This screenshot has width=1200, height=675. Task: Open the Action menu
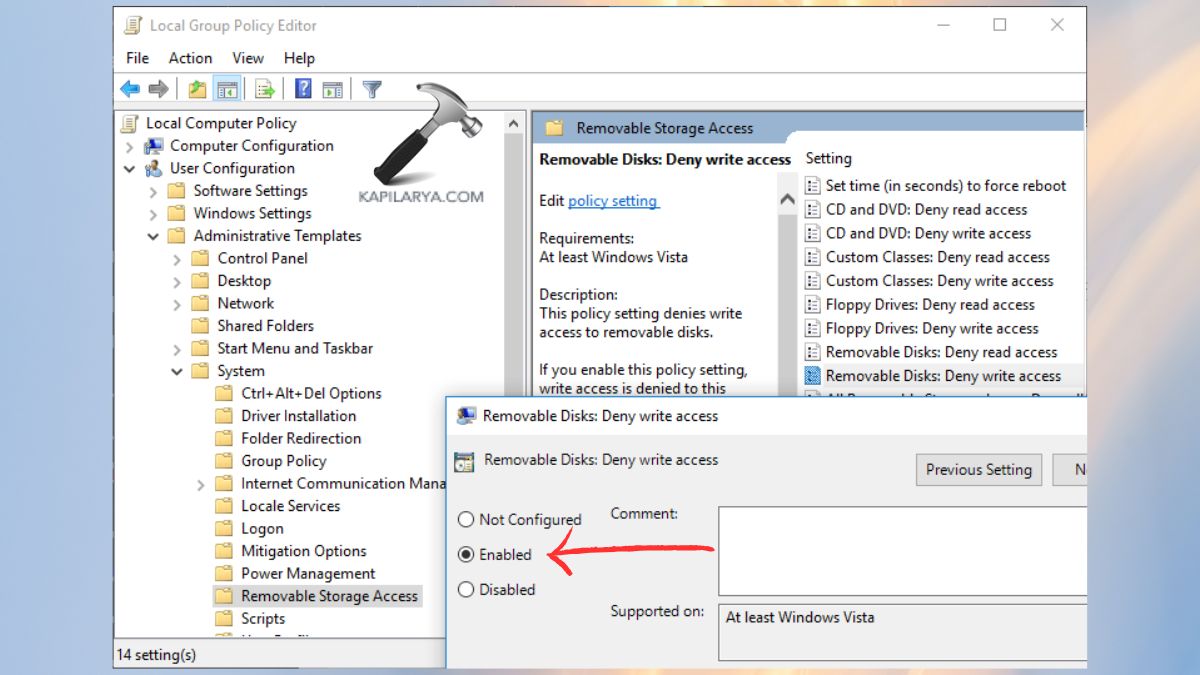190,57
